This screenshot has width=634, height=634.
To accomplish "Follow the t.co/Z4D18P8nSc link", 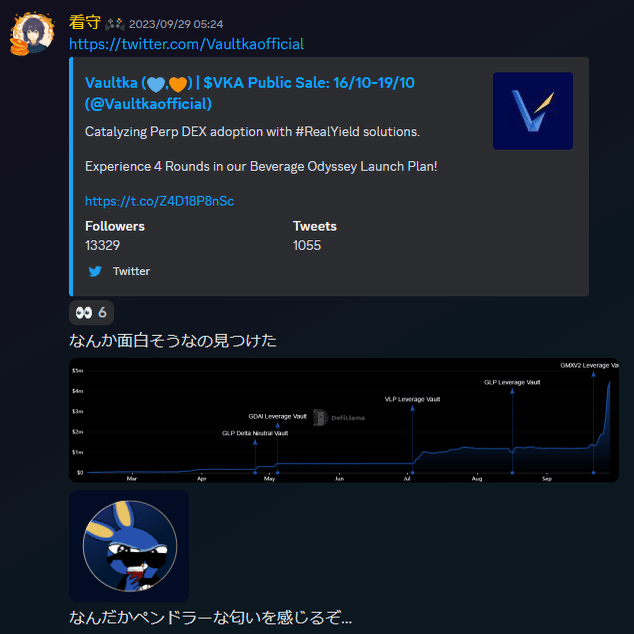I will coord(159,201).
